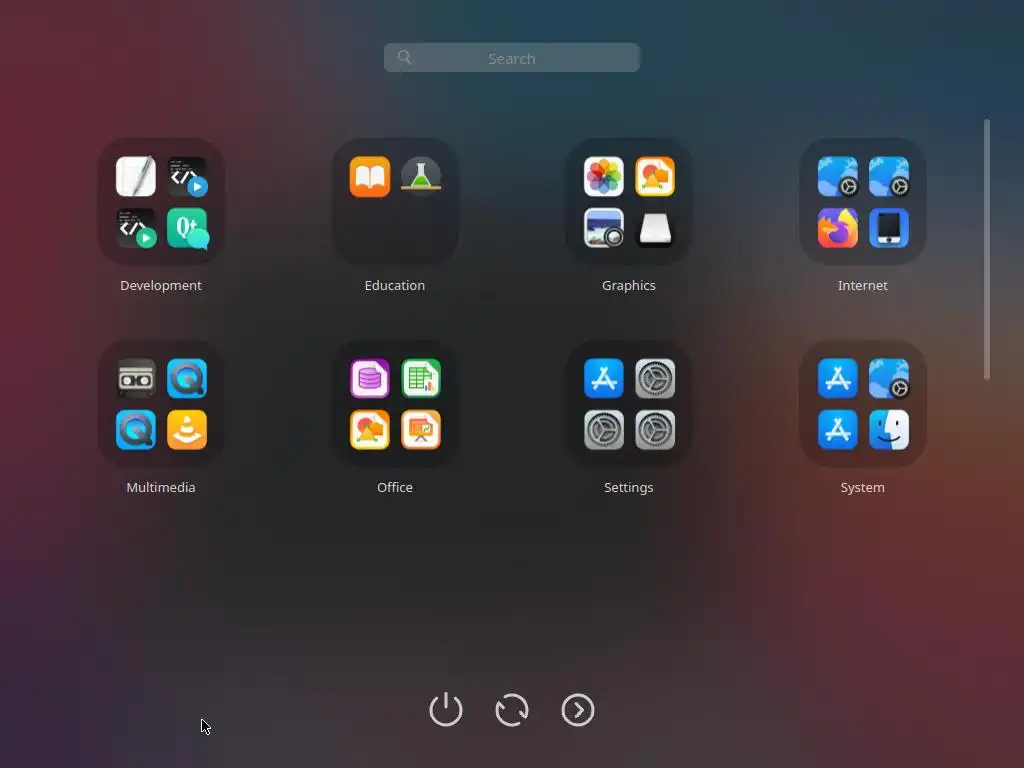Launch the purple database icon in Office

(370, 378)
